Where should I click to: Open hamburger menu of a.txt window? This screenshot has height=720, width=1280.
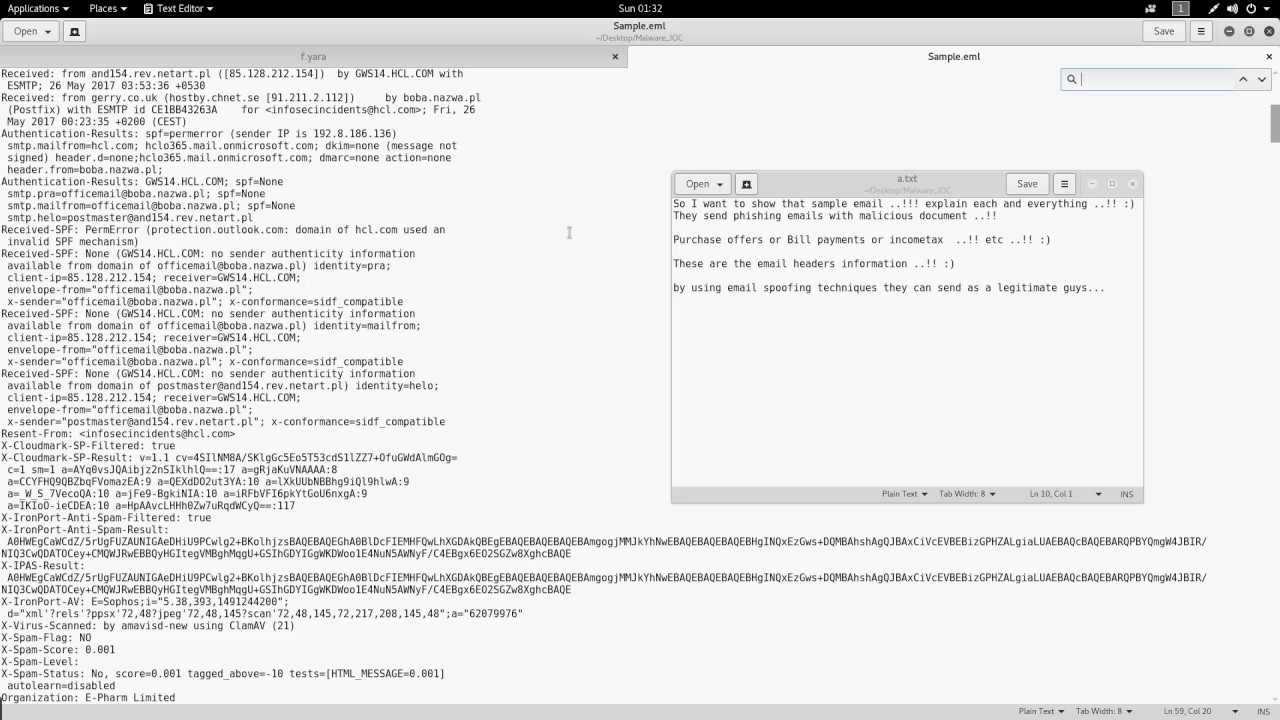coord(1064,184)
